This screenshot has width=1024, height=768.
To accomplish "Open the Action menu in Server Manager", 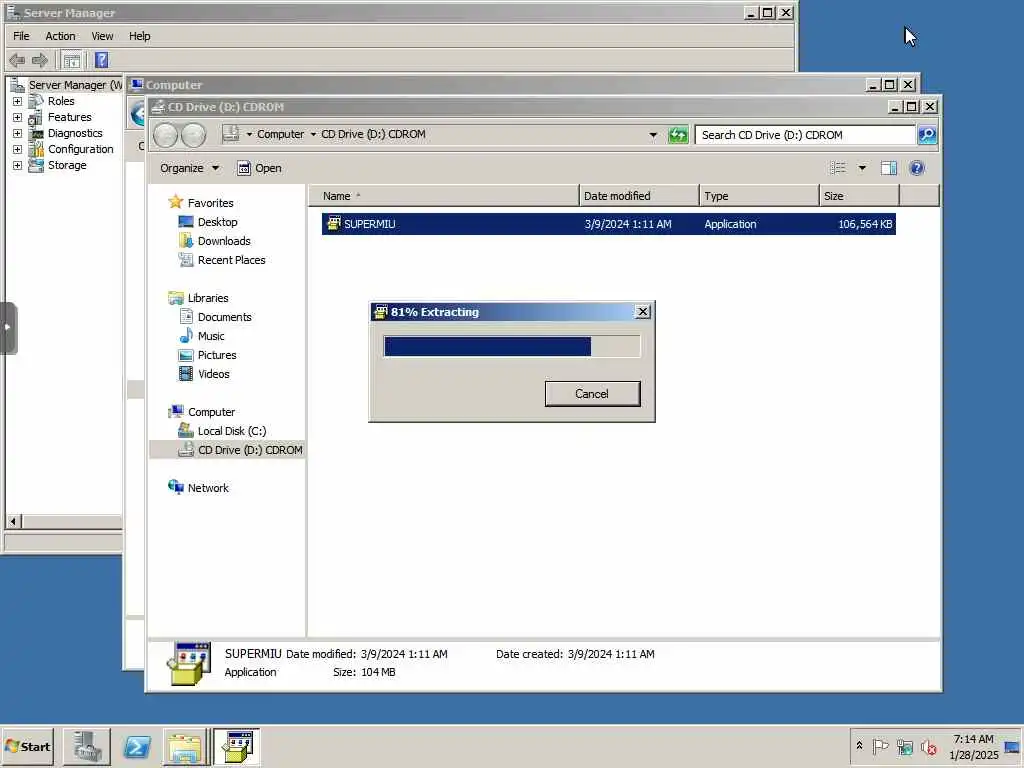I will pyautogui.click(x=60, y=36).
